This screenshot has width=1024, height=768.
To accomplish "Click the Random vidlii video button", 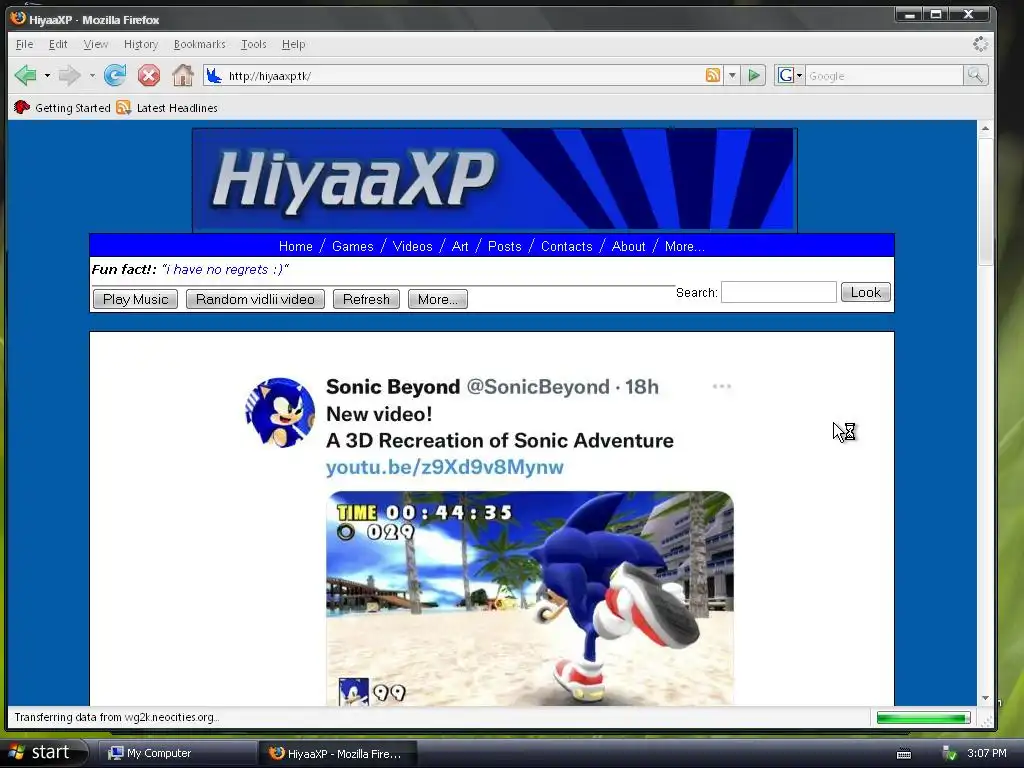I will pyautogui.click(x=255, y=299).
